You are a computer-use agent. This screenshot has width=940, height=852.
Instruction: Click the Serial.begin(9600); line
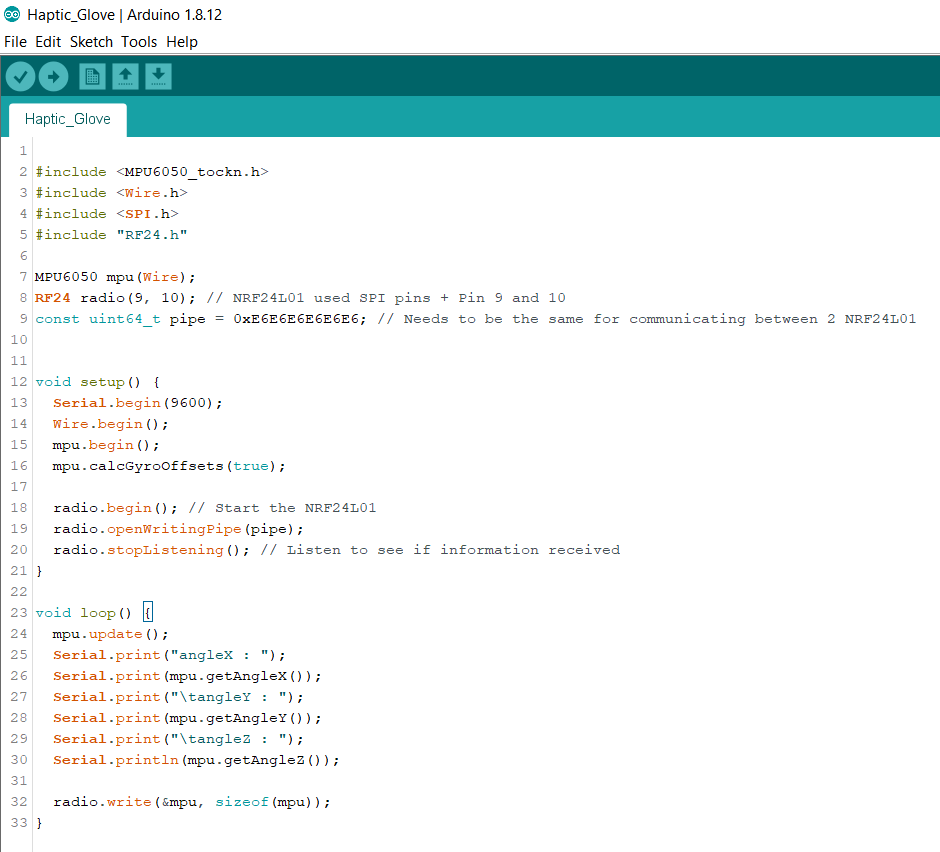[137, 403]
